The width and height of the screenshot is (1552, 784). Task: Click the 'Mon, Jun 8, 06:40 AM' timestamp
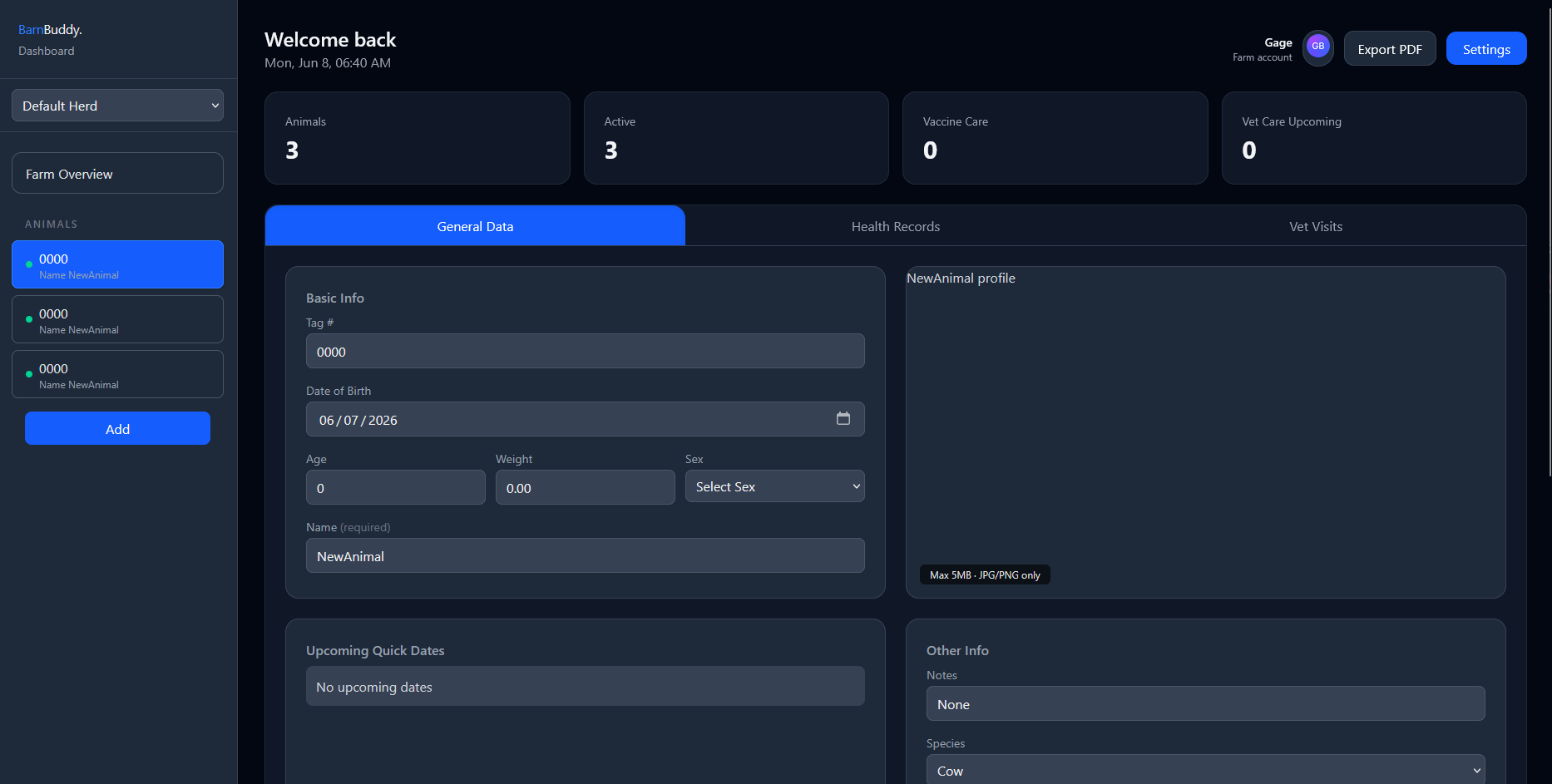(x=328, y=62)
